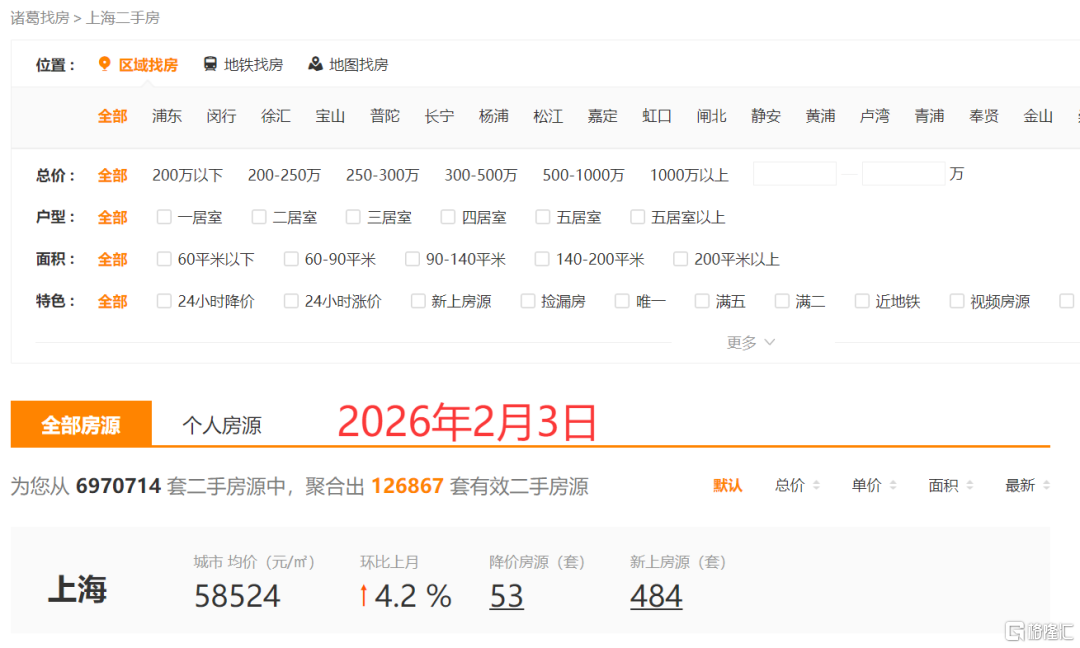Sort listings by 最新

[x=1027, y=485]
